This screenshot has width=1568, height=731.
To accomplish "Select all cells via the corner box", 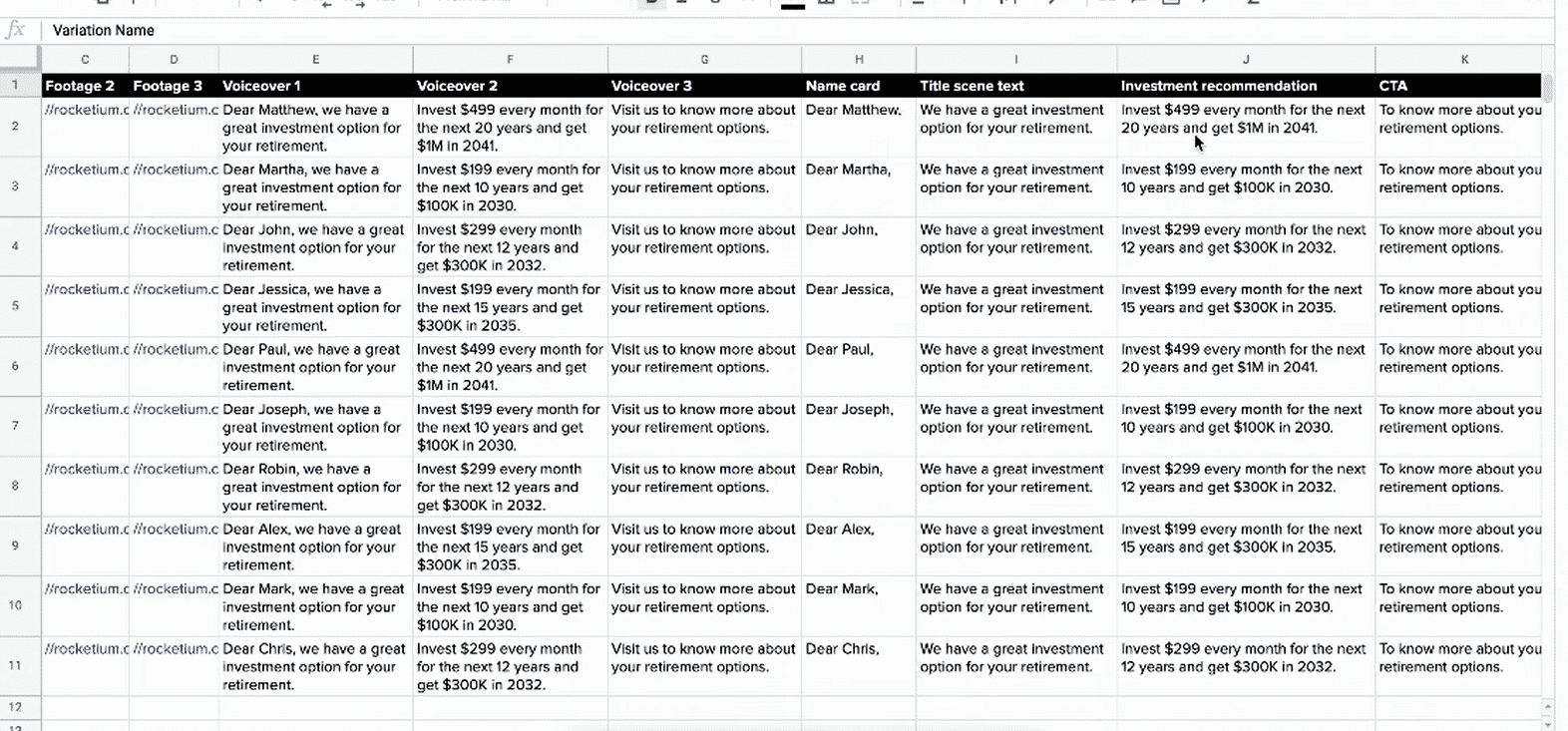I will tap(20, 59).
